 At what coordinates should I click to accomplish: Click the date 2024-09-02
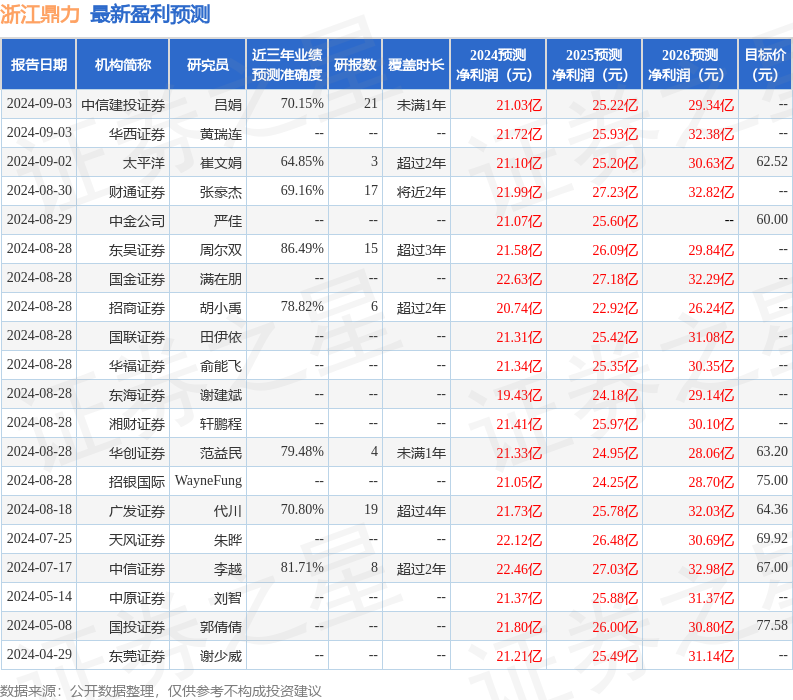click(x=39, y=161)
